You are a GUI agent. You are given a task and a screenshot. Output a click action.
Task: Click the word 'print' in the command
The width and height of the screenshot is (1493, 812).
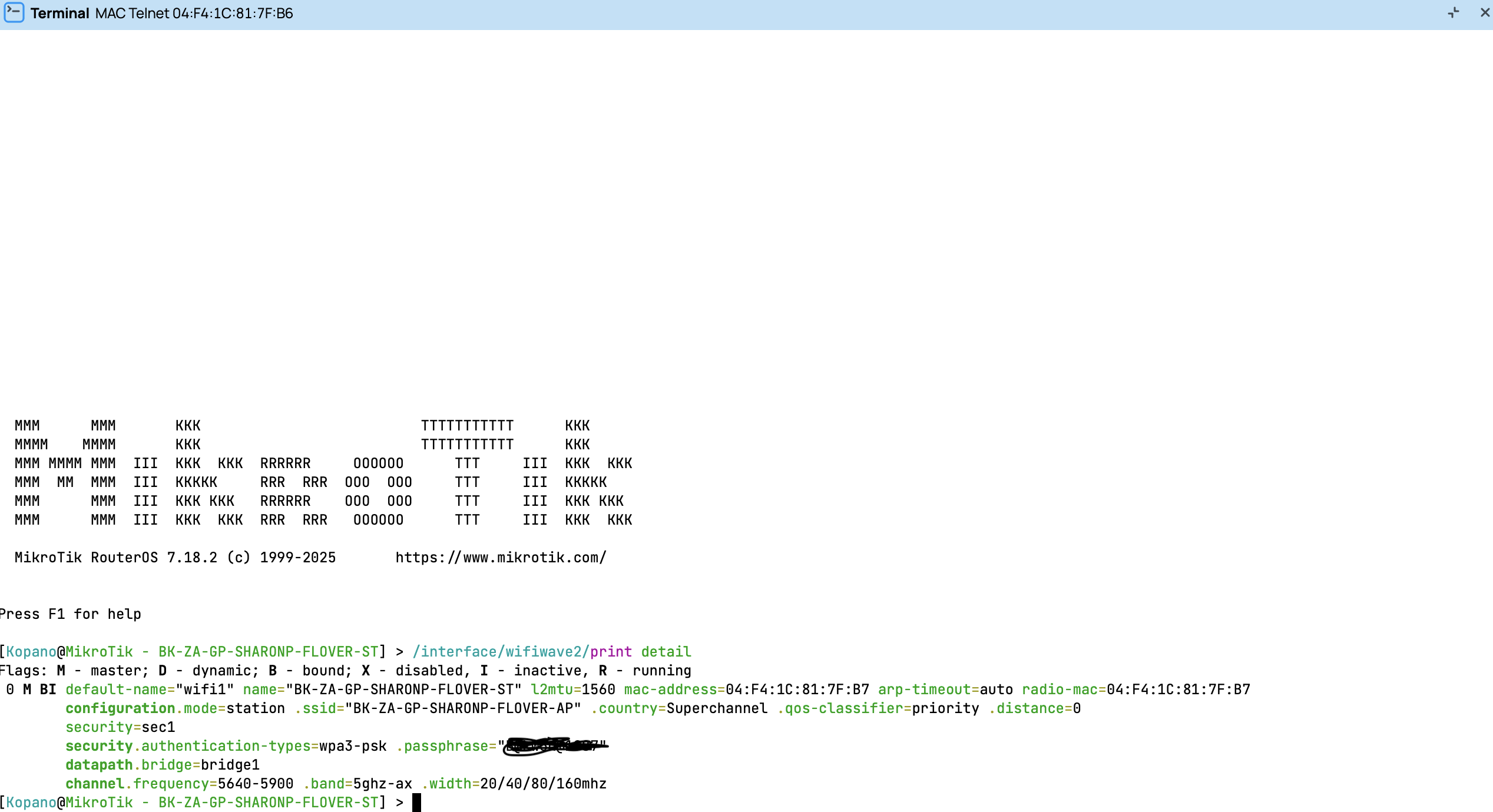tap(611, 652)
